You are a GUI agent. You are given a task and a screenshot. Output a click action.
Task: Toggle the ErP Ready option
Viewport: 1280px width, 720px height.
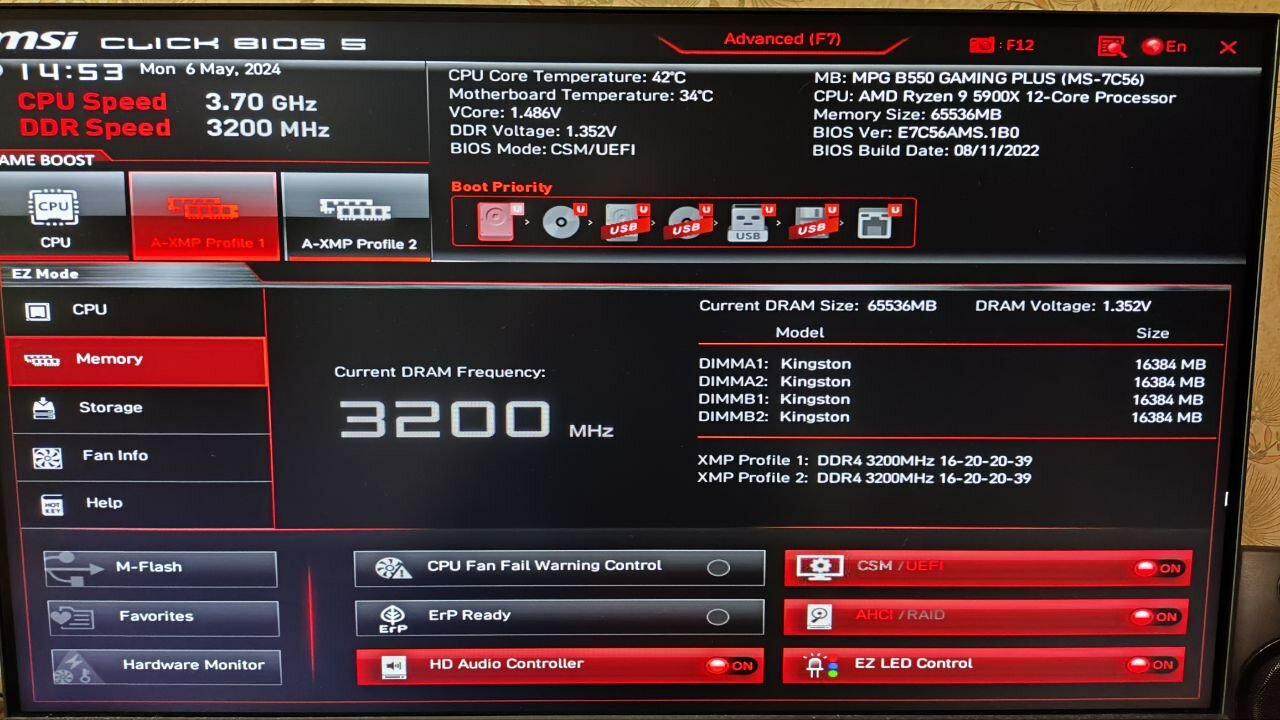tap(560, 617)
